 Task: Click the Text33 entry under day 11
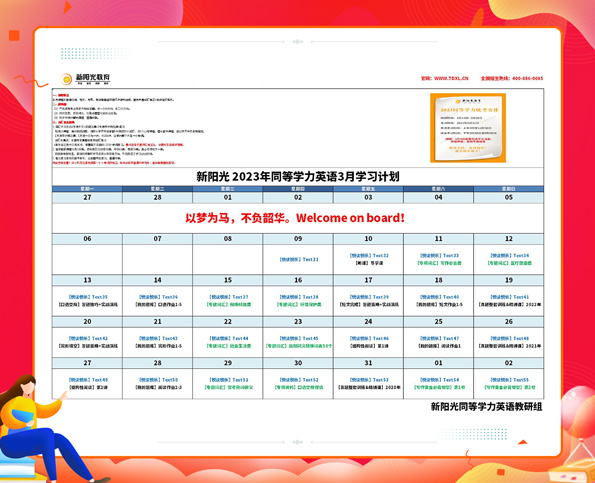point(439,256)
